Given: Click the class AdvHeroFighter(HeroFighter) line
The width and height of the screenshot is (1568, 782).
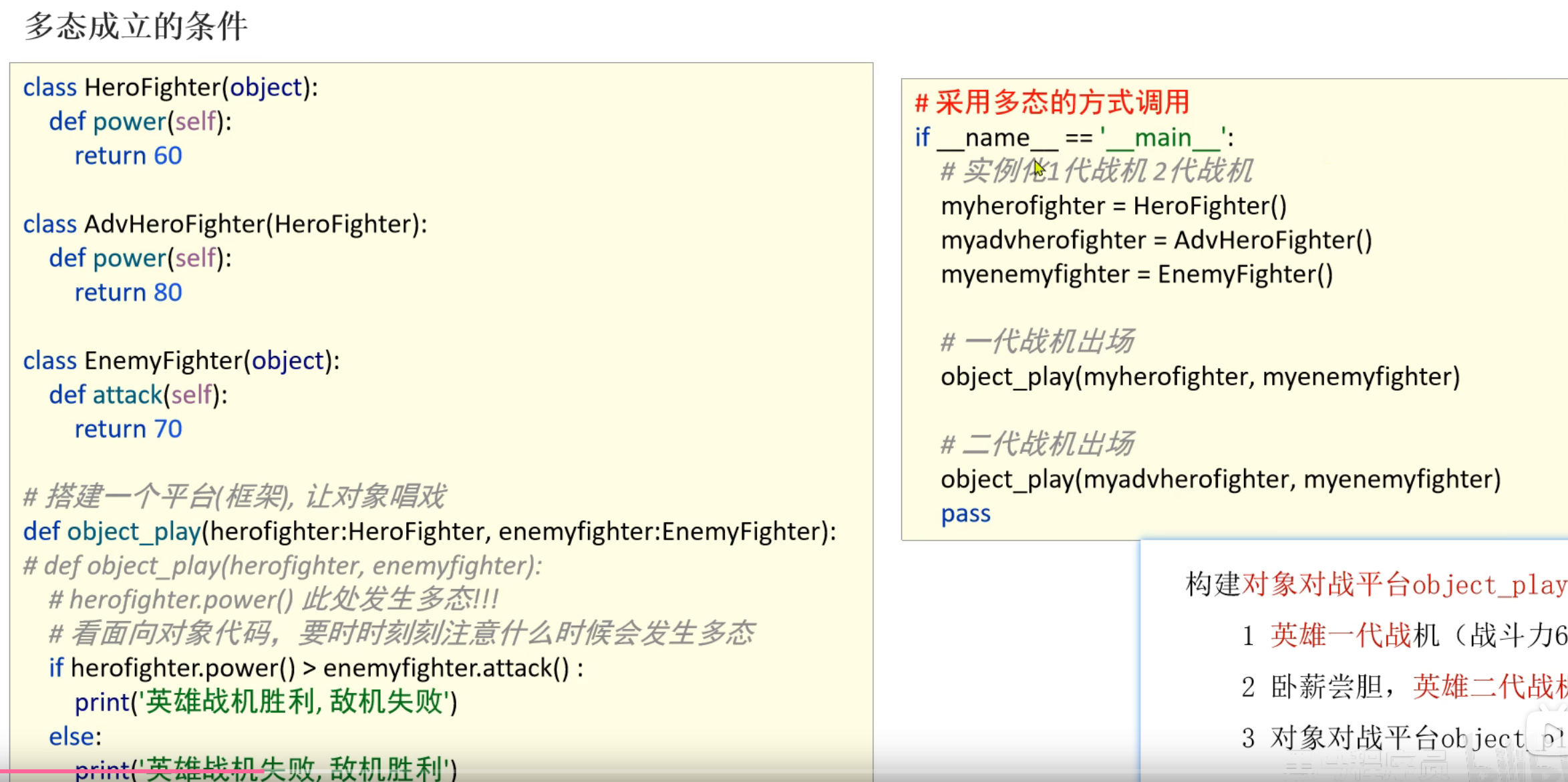Looking at the screenshot, I should tap(225, 224).
